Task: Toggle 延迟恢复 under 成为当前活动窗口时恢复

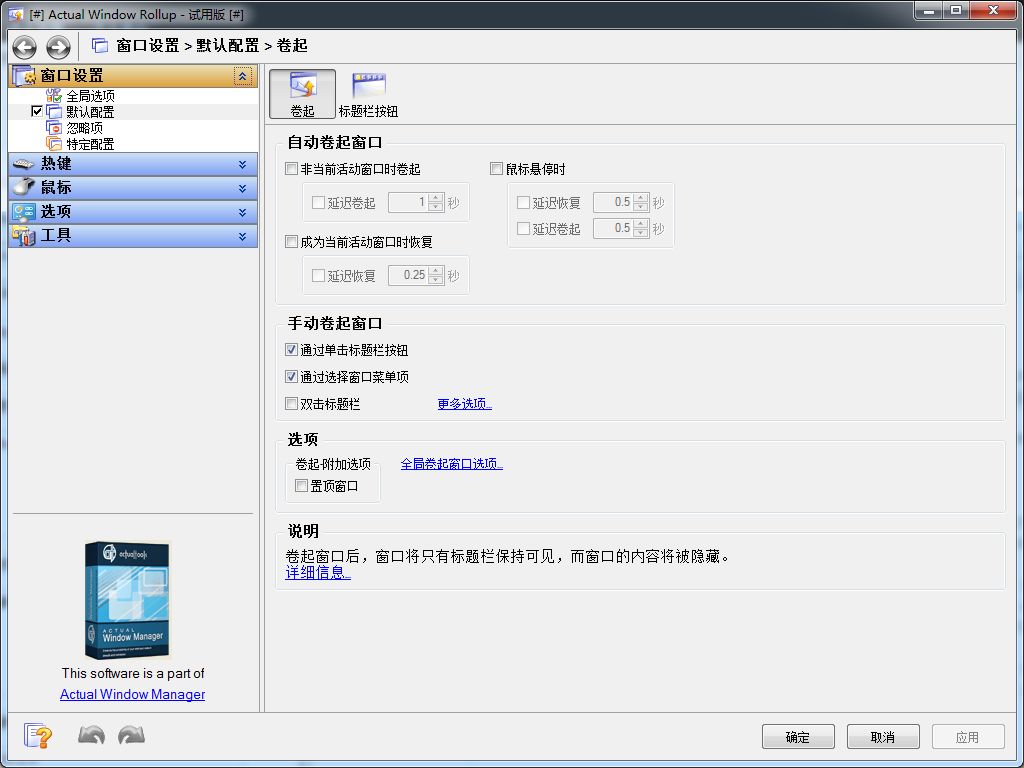Action: click(x=319, y=276)
